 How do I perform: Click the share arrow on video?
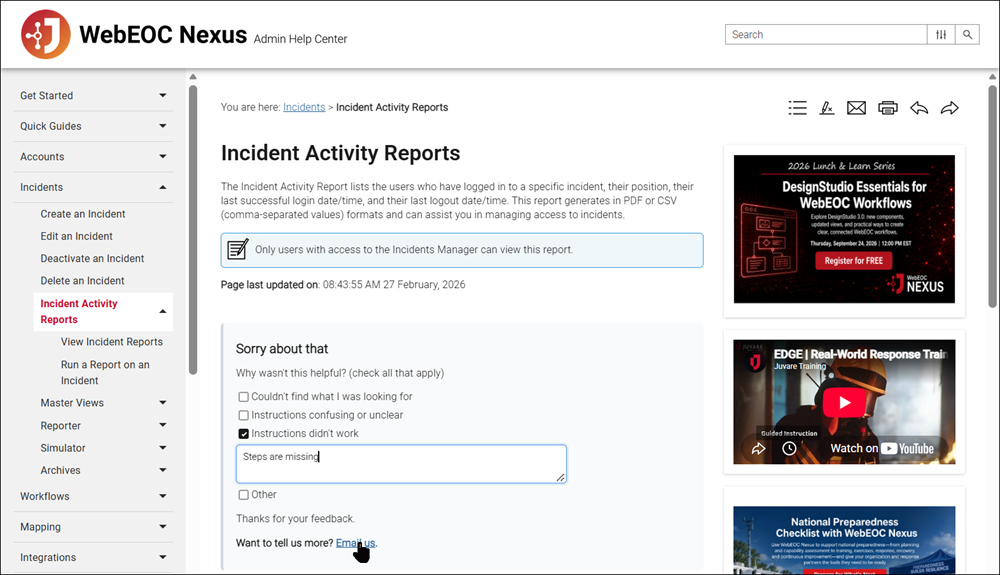tap(758, 449)
